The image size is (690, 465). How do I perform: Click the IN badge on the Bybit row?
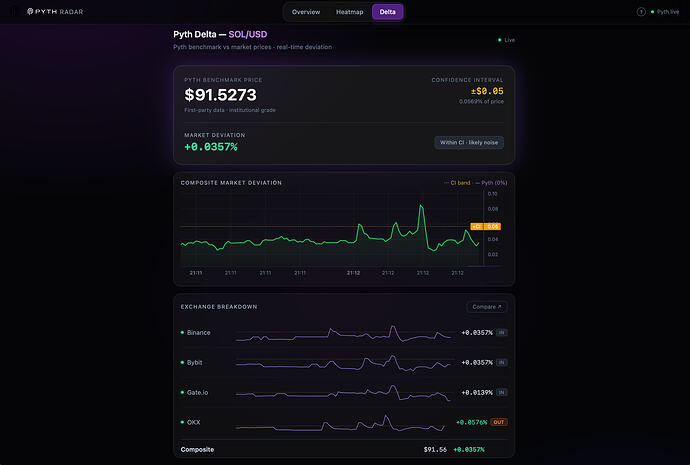(502, 362)
